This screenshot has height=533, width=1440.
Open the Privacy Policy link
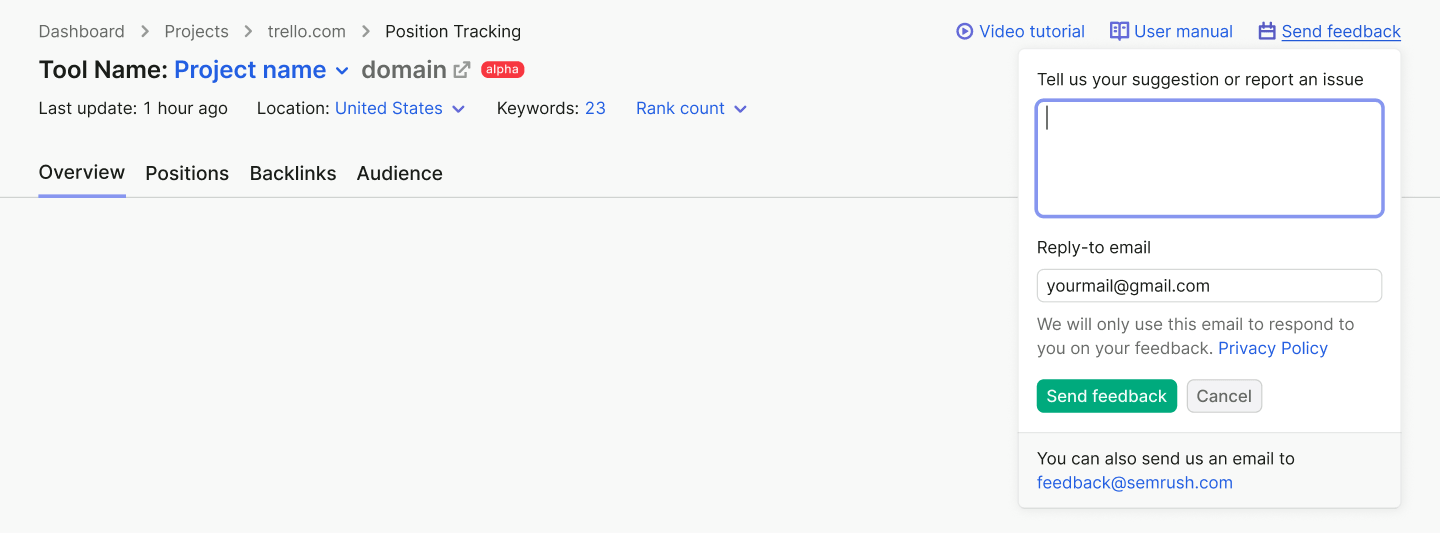(1273, 348)
